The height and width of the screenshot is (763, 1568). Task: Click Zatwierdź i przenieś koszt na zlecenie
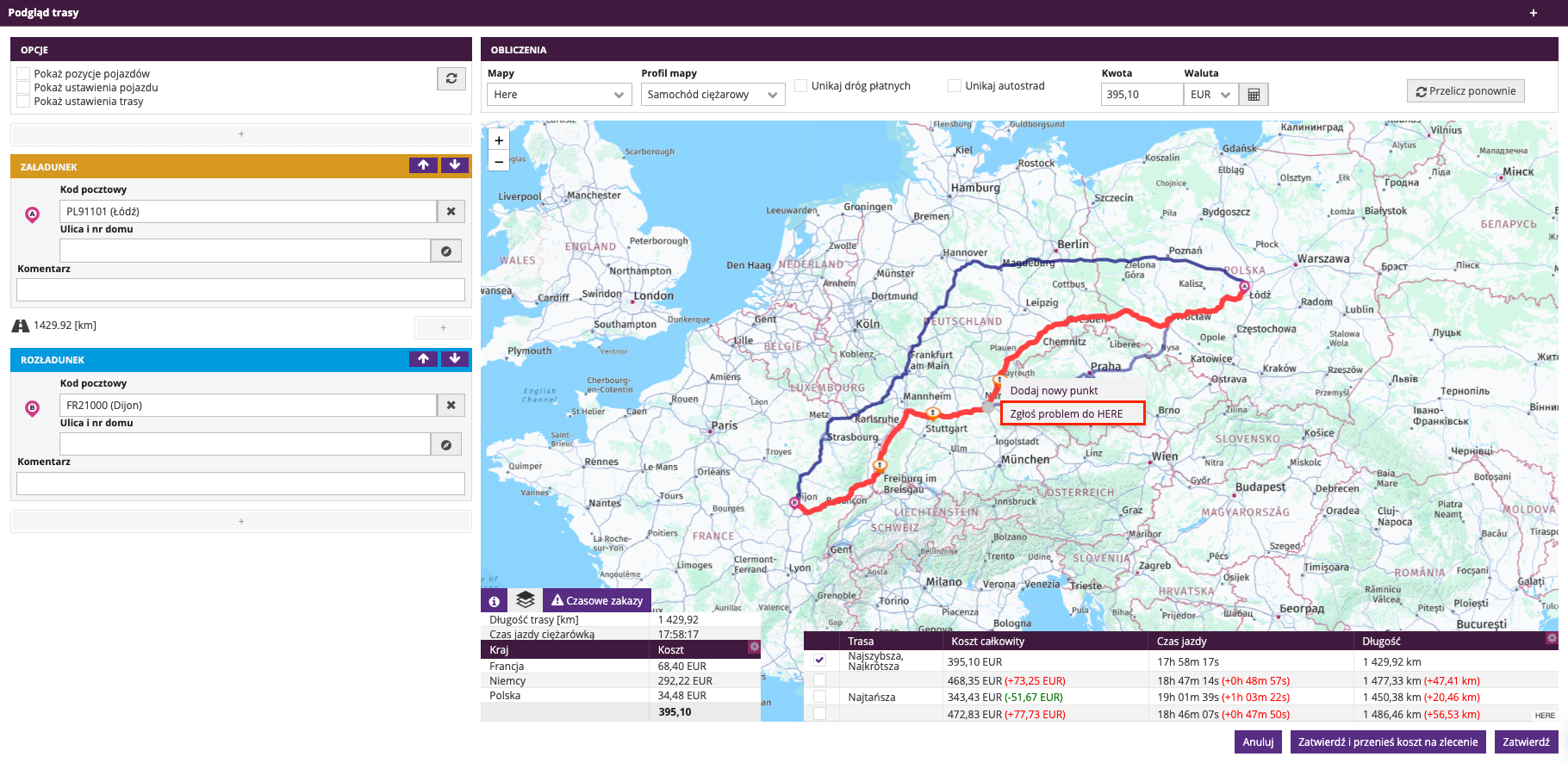(x=1388, y=741)
